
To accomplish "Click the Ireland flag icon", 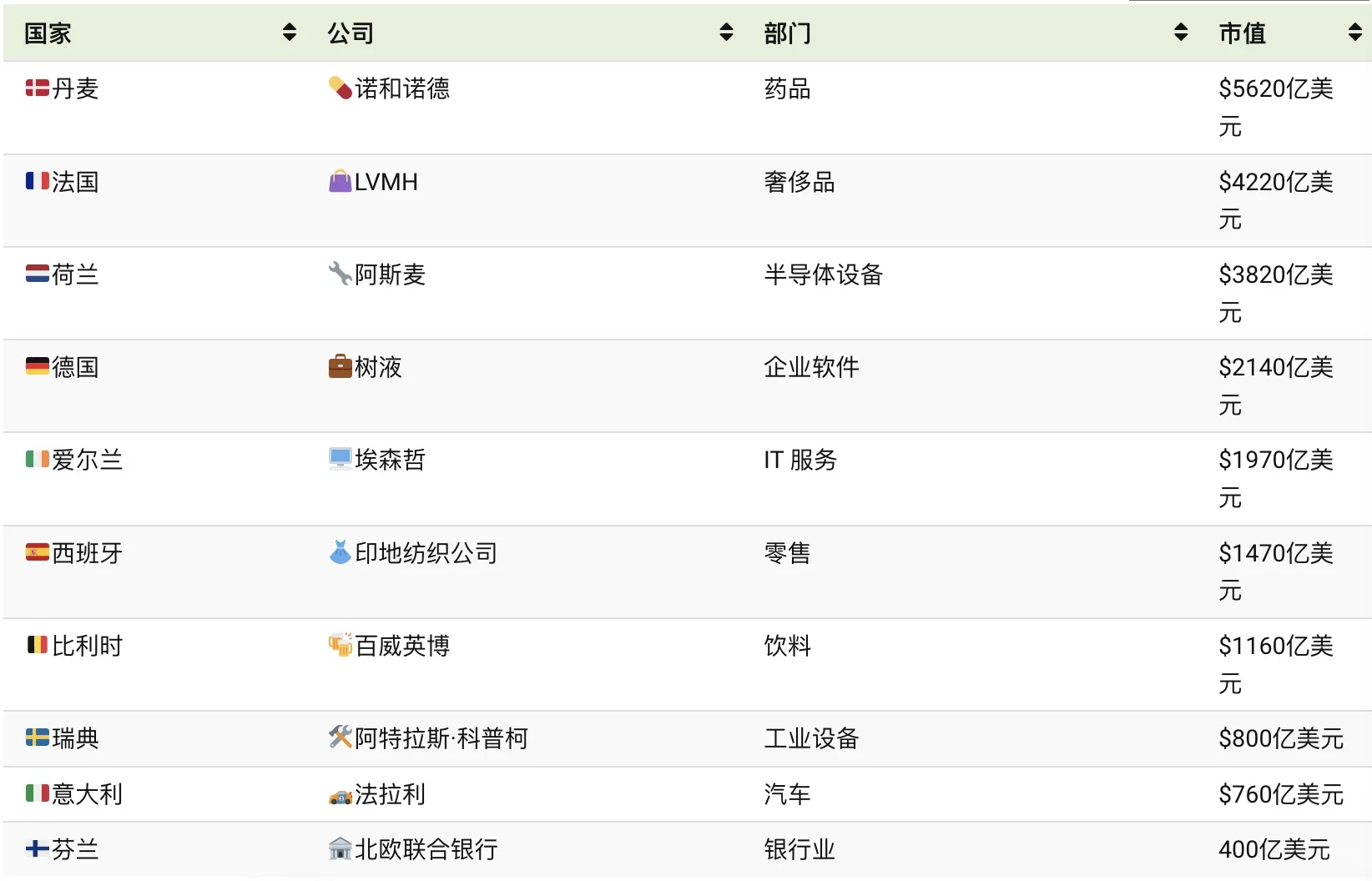I will (38, 459).
